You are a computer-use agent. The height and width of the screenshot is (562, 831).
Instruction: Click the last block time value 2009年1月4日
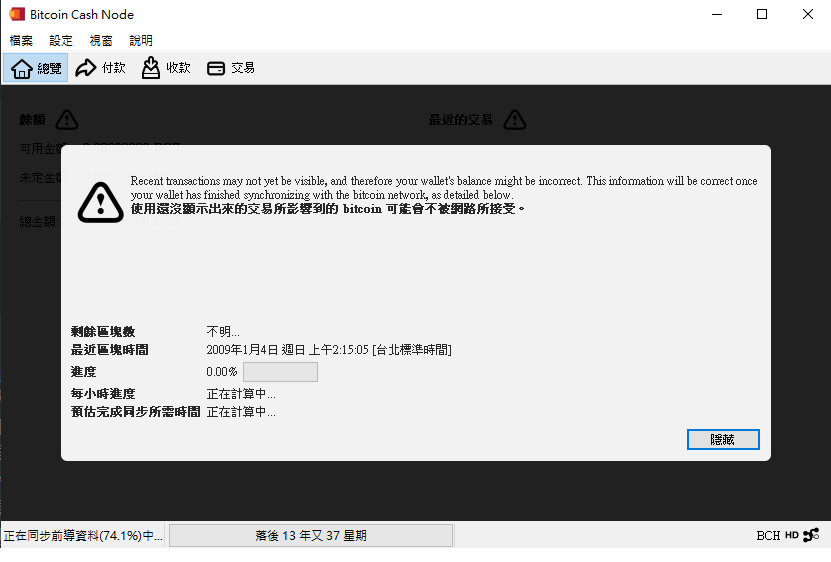tap(329, 350)
